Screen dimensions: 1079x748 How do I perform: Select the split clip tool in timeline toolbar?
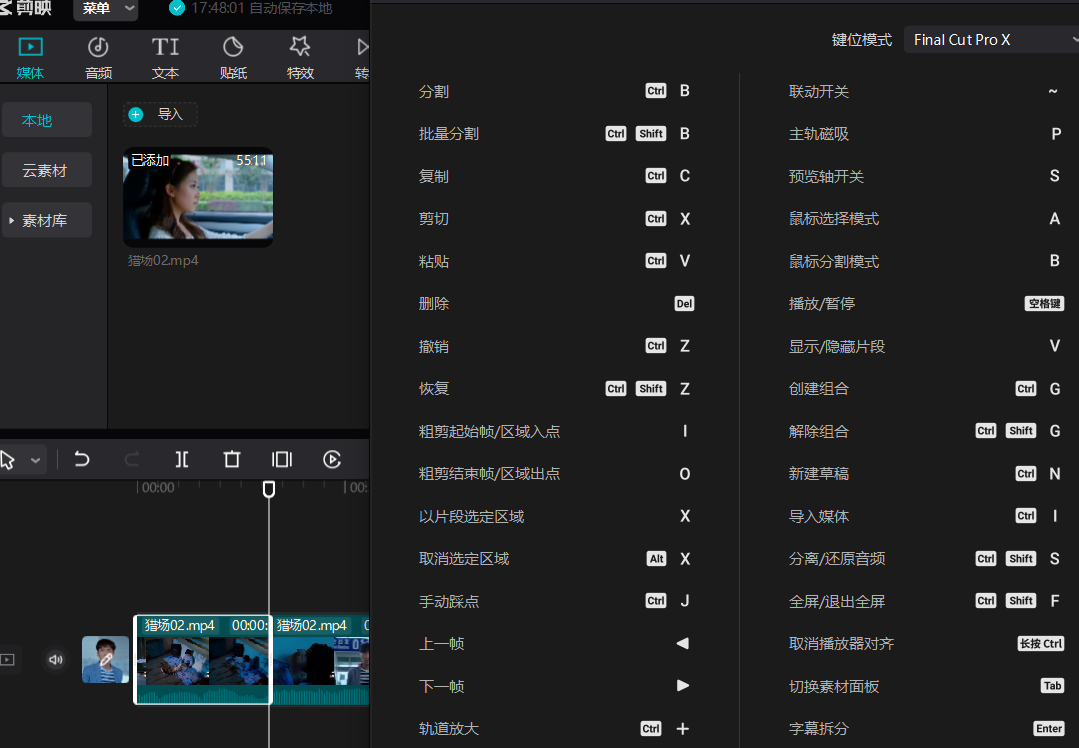pyautogui.click(x=181, y=459)
